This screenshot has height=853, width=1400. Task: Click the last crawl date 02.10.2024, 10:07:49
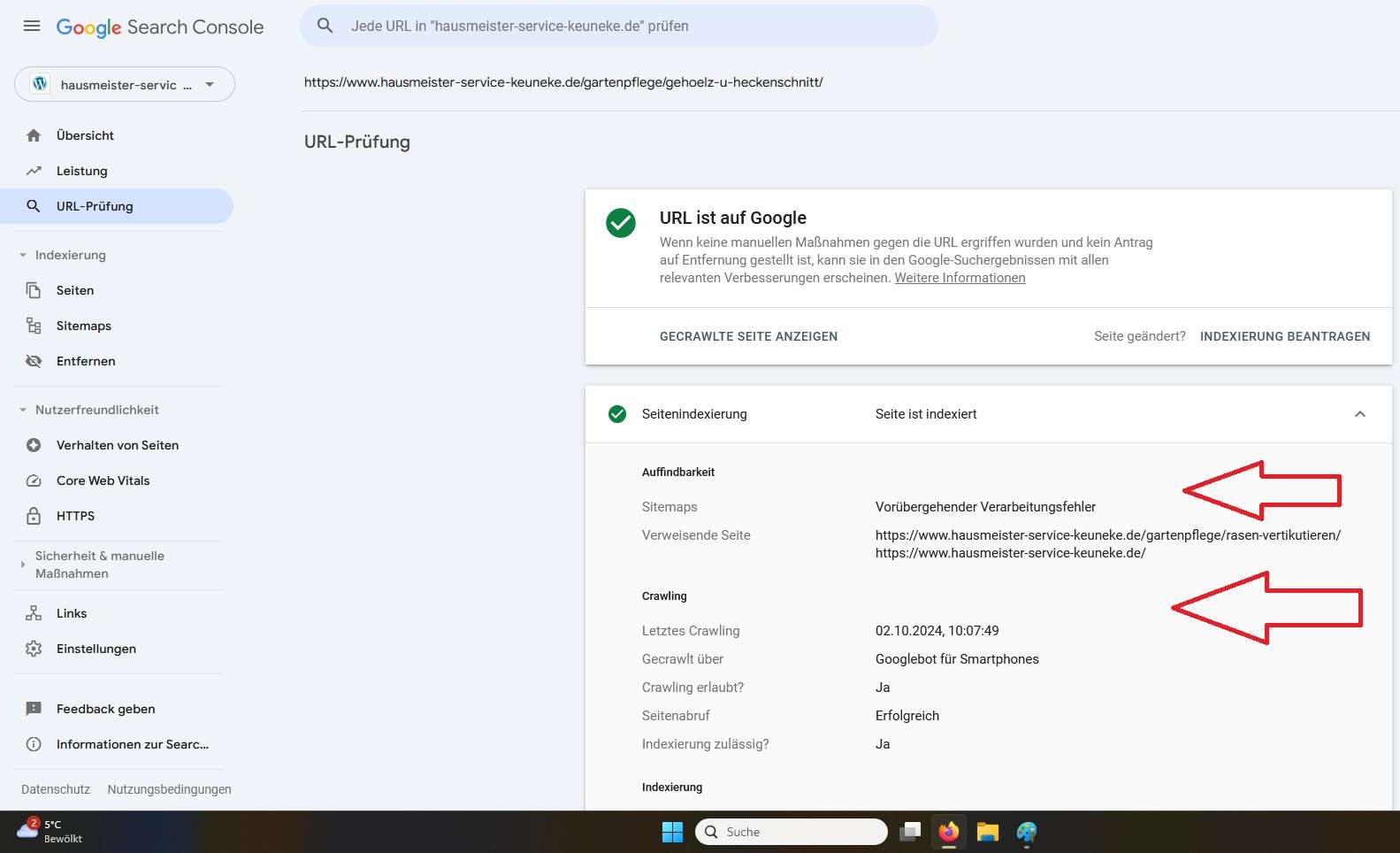(937, 631)
